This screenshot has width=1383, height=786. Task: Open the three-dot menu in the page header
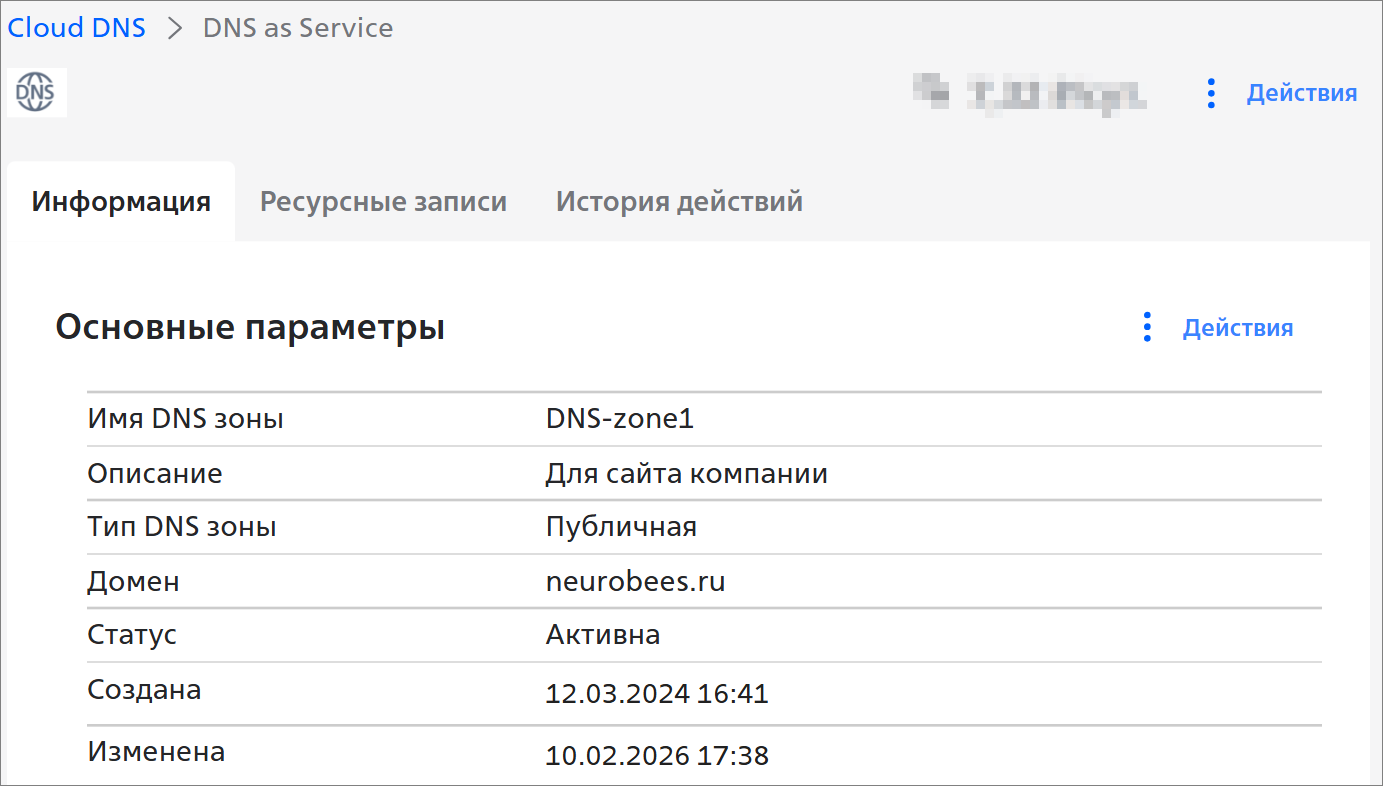click(x=1211, y=93)
